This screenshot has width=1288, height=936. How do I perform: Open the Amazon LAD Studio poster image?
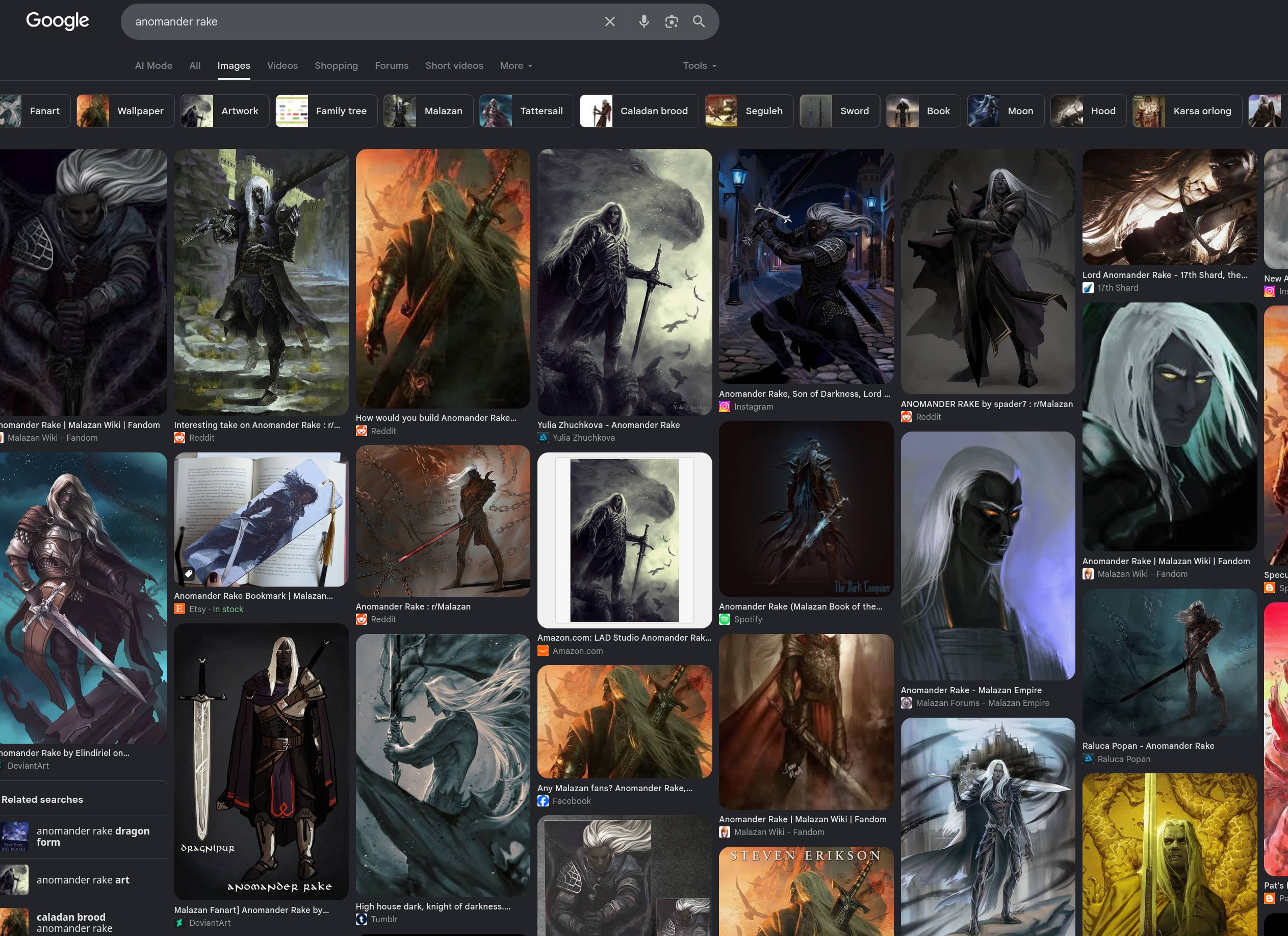pos(625,540)
